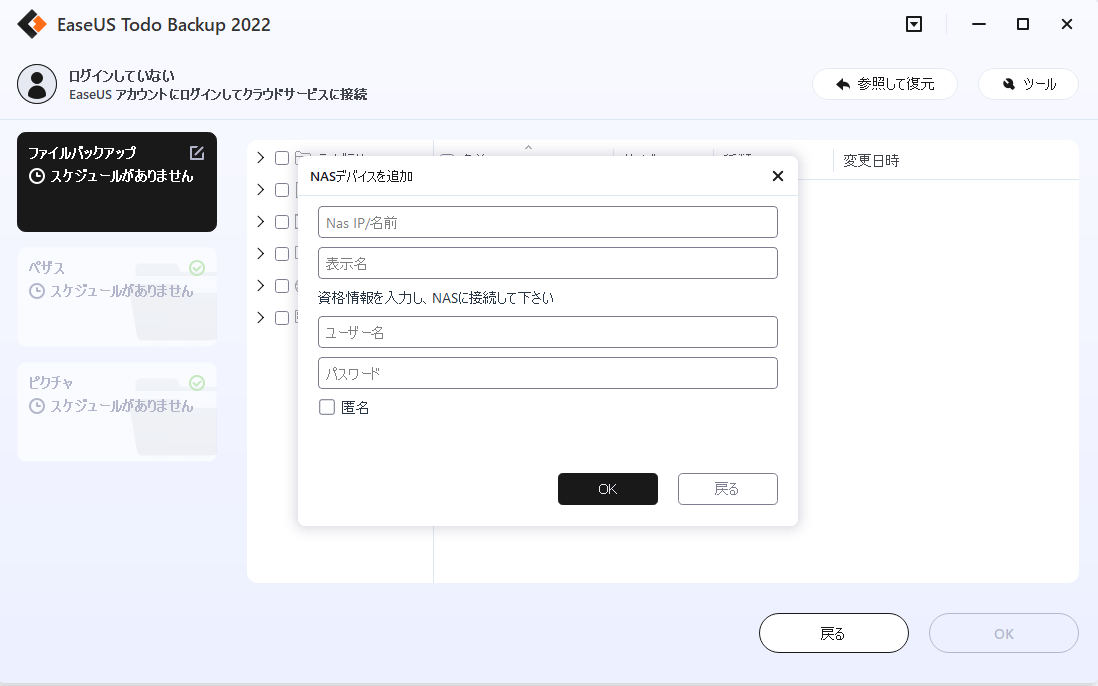Check the last tree row checkbox

(x=282, y=318)
